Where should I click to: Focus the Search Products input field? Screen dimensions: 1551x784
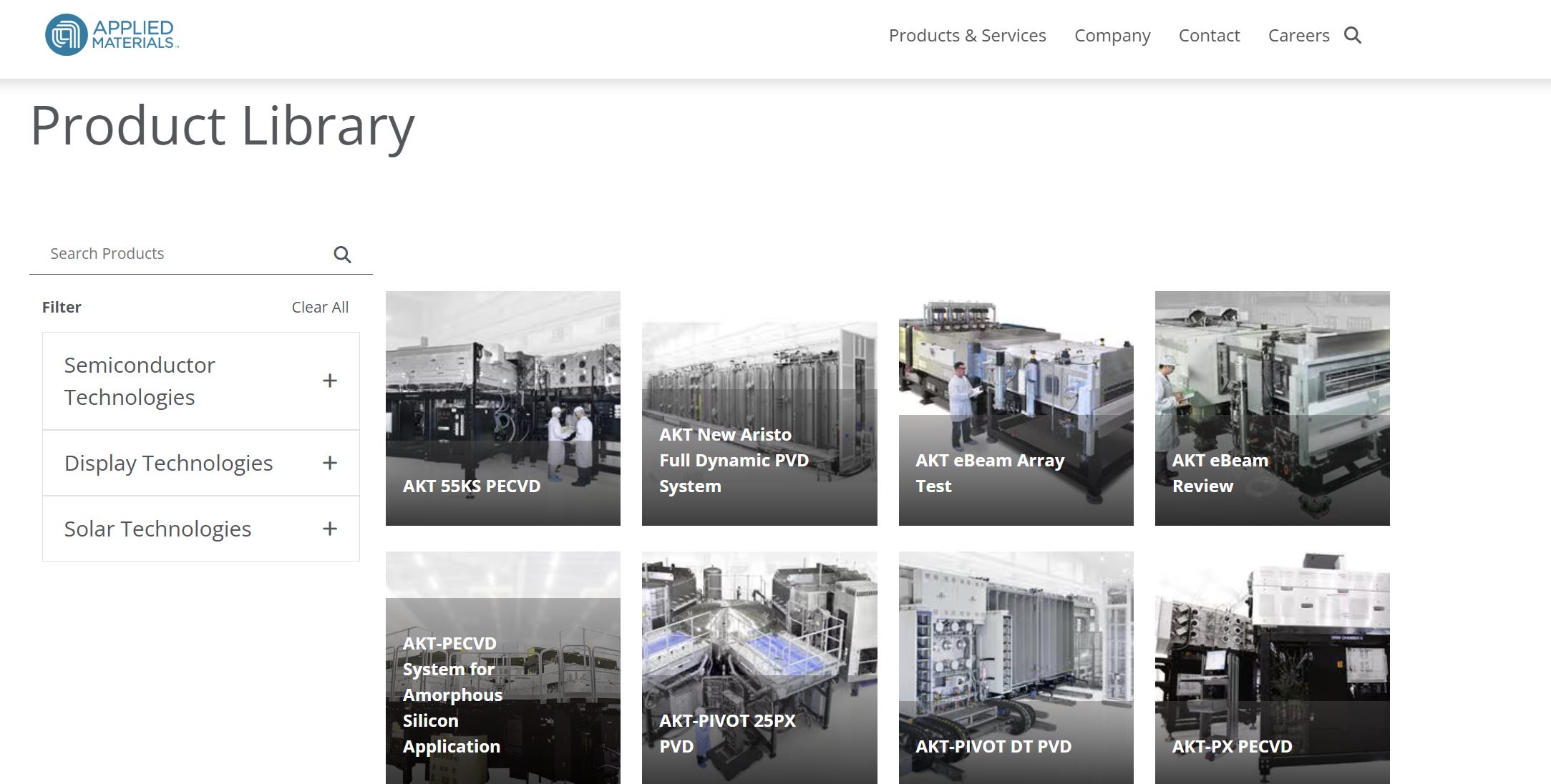click(x=183, y=254)
